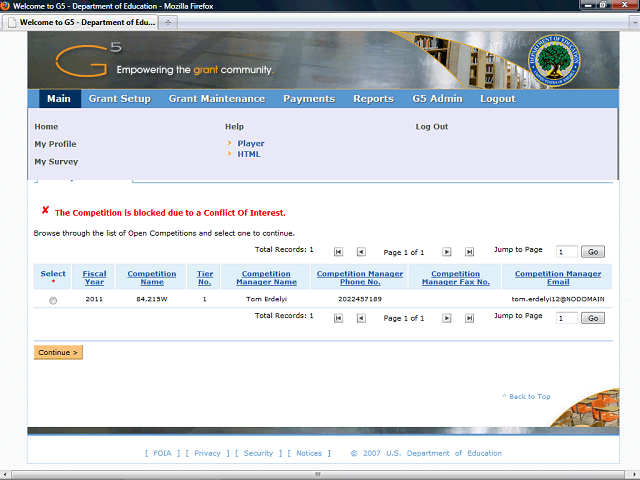The width and height of the screenshot is (640, 480).
Task: Open the Player help link
Action: pos(251,143)
